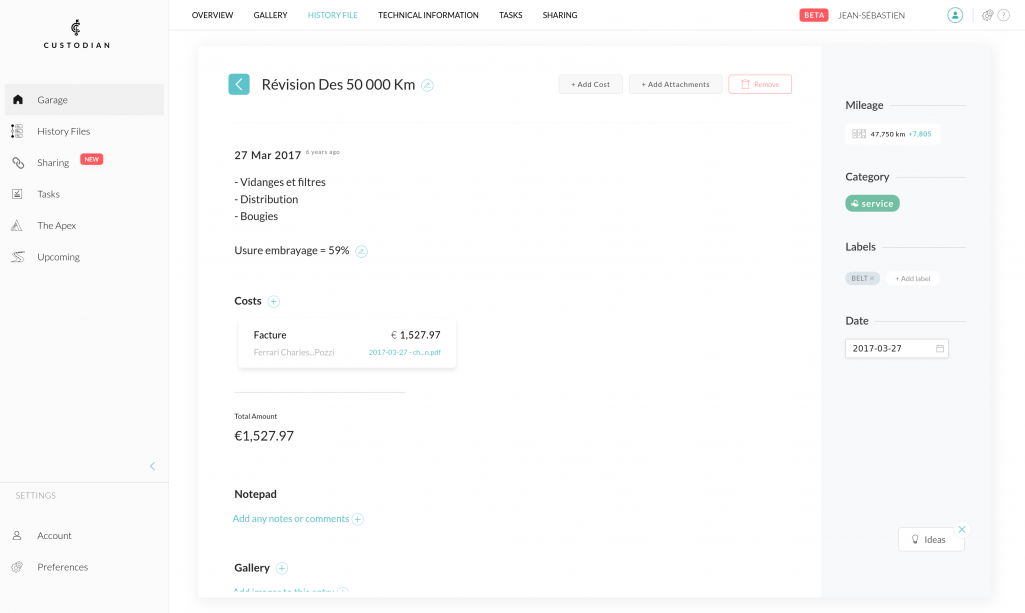The width and height of the screenshot is (1025, 613).
Task: Click the Usure embrayage = 59% text
Action: (x=292, y=250)
